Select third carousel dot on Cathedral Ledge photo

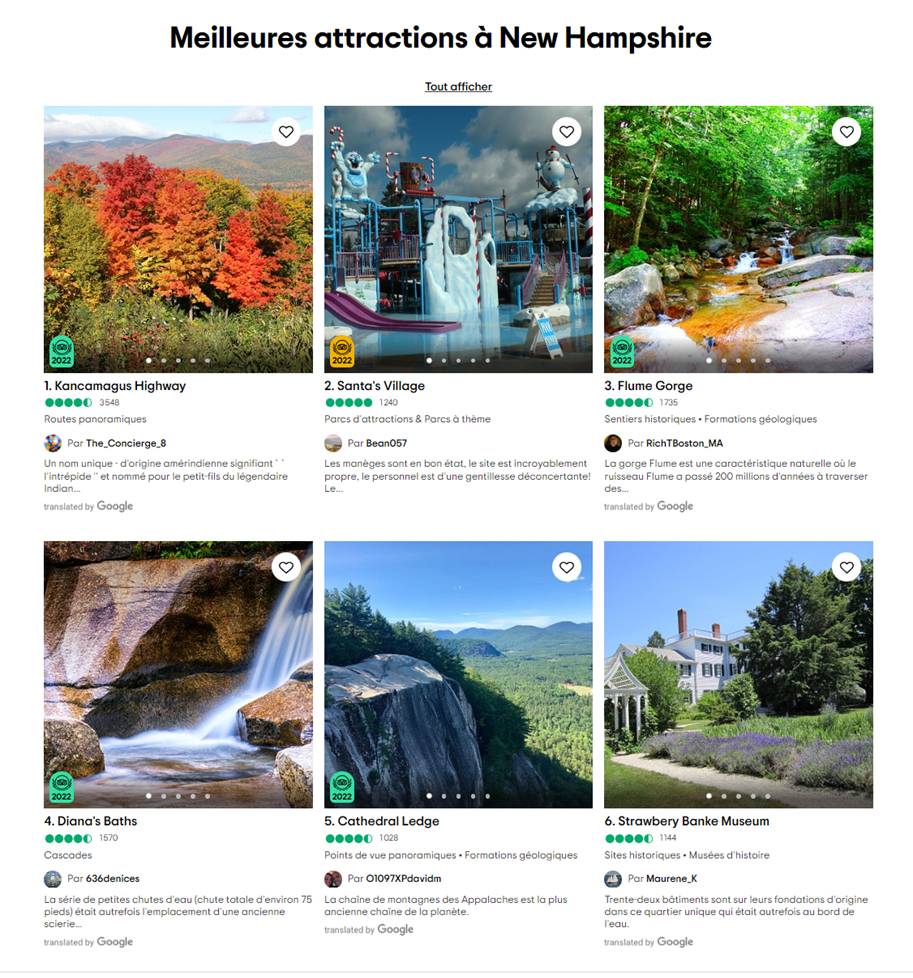(x=458, y=796)
